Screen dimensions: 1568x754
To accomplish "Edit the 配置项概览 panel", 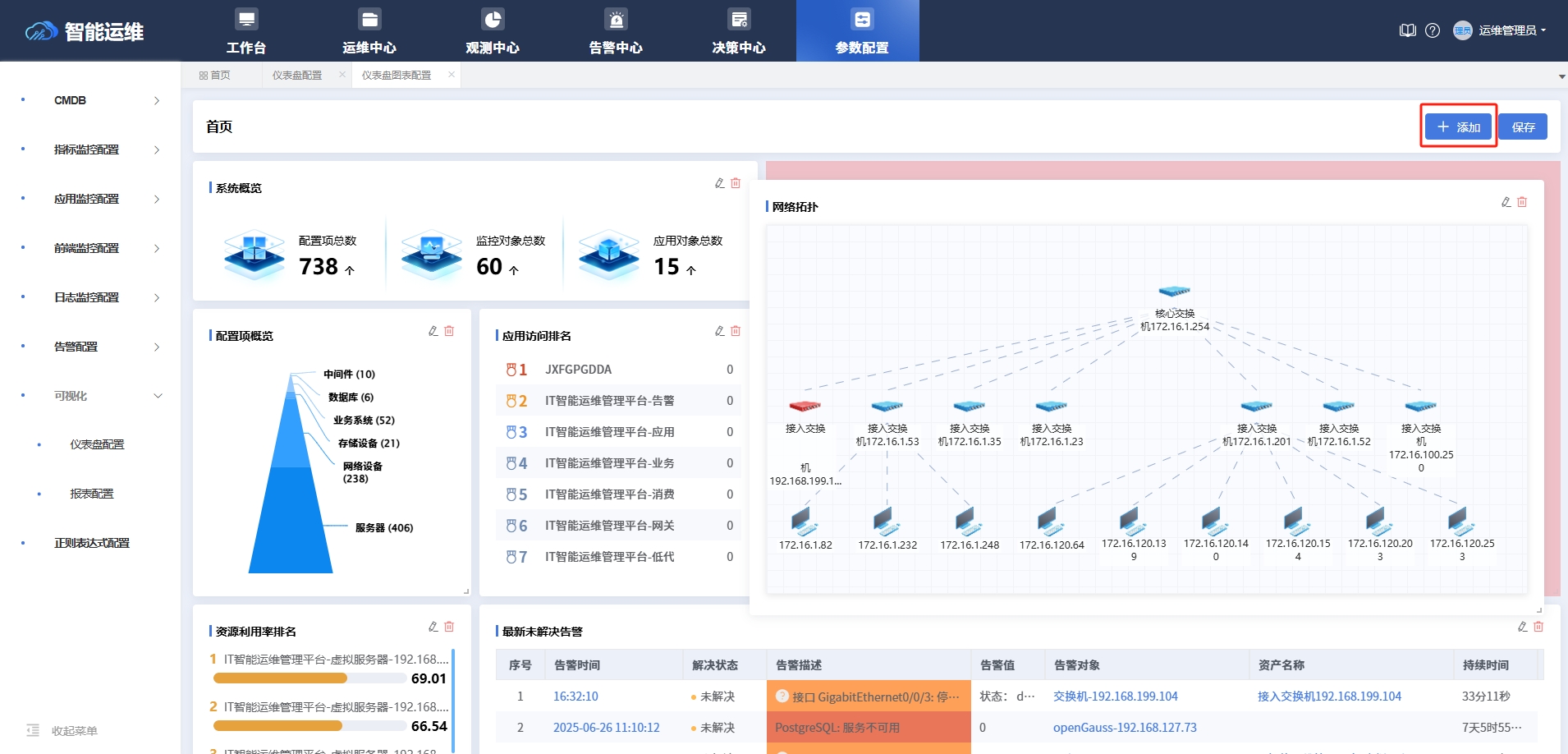I will [x=433, y=331].
